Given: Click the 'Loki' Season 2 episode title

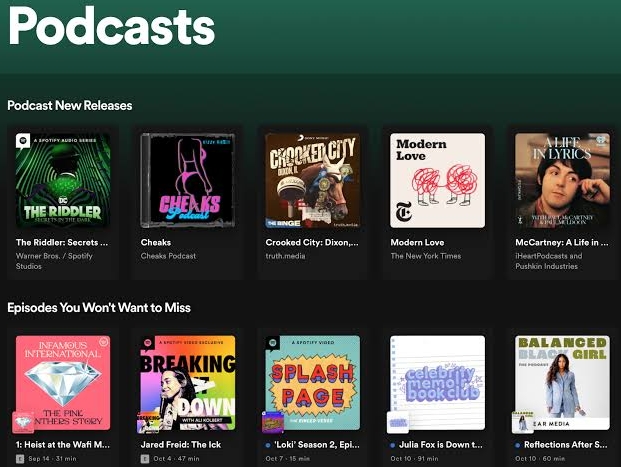Looking at the screenshot, I should (x=317, y=445).
